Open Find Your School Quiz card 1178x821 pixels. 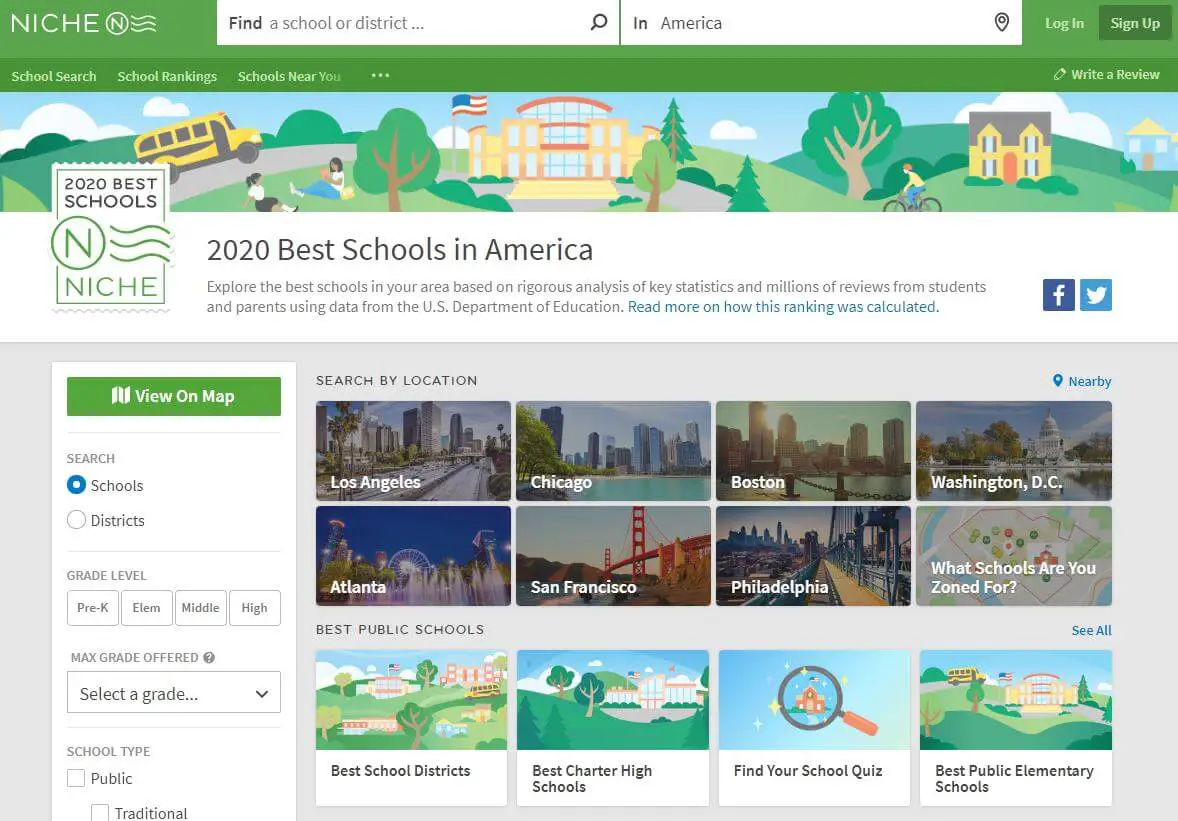point(814,728)
